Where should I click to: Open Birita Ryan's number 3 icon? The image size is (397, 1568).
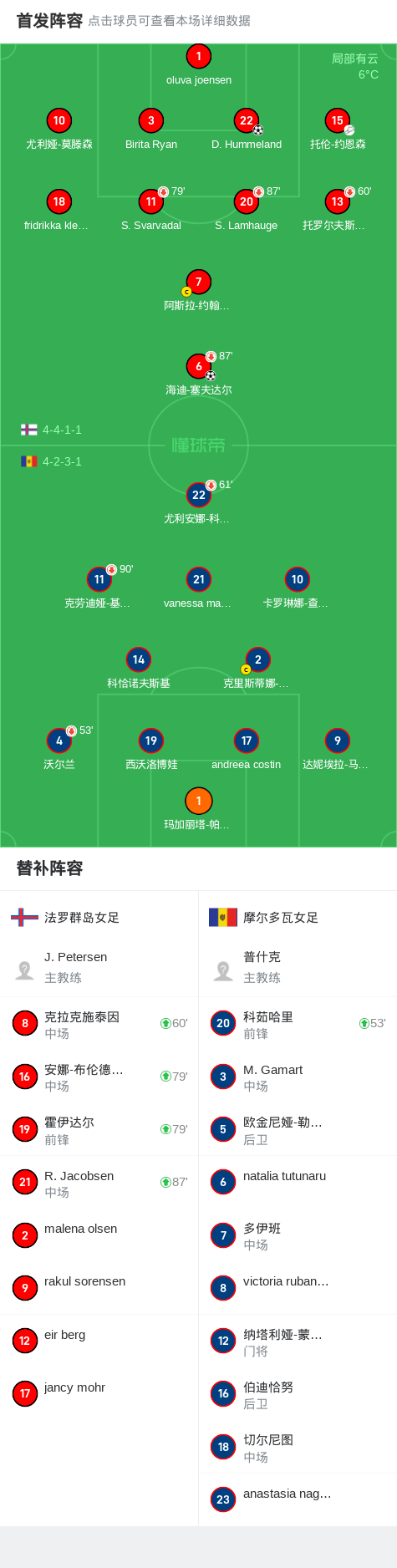point(151,120)
